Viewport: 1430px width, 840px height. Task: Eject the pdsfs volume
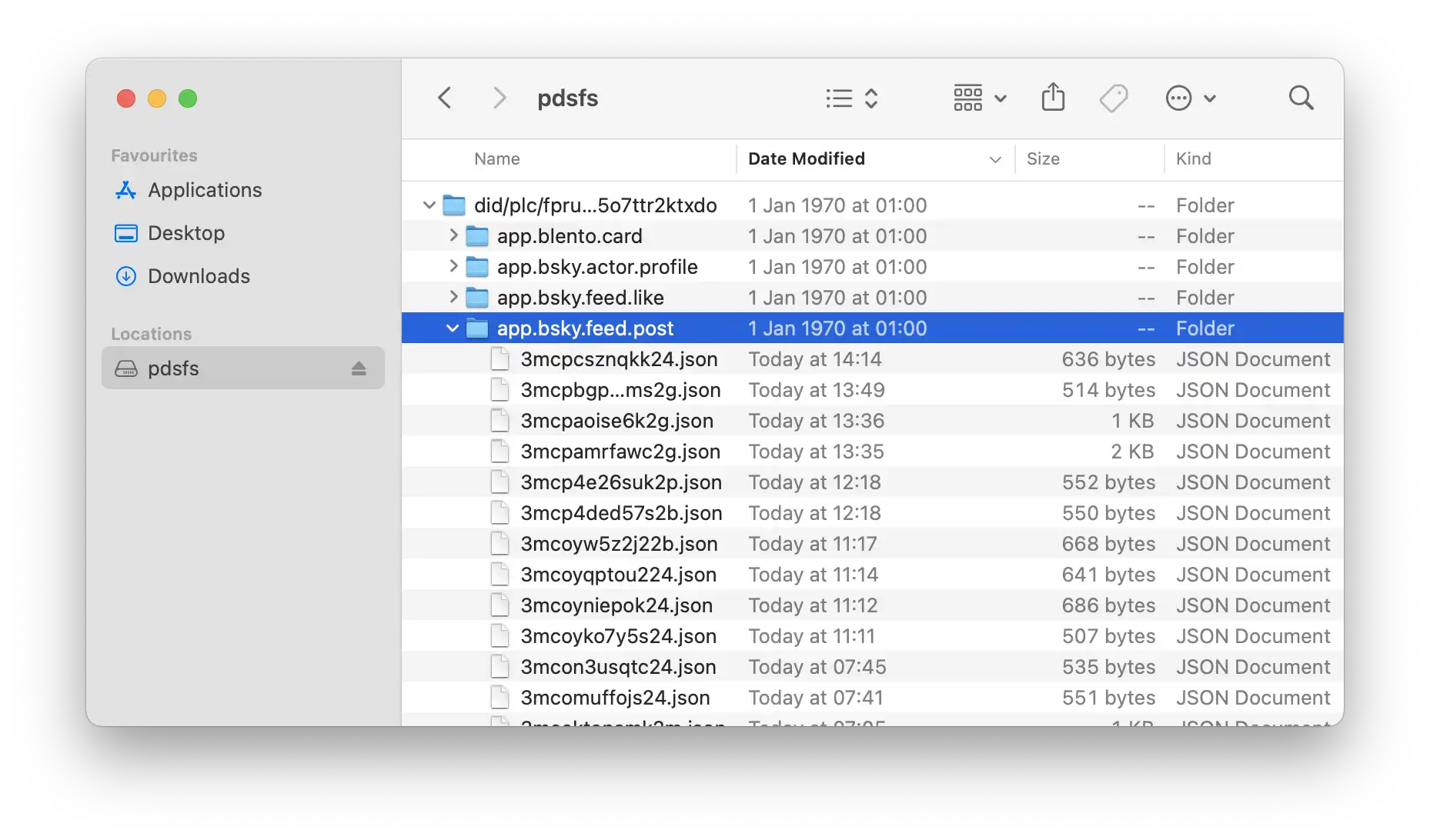coord(359,368)
